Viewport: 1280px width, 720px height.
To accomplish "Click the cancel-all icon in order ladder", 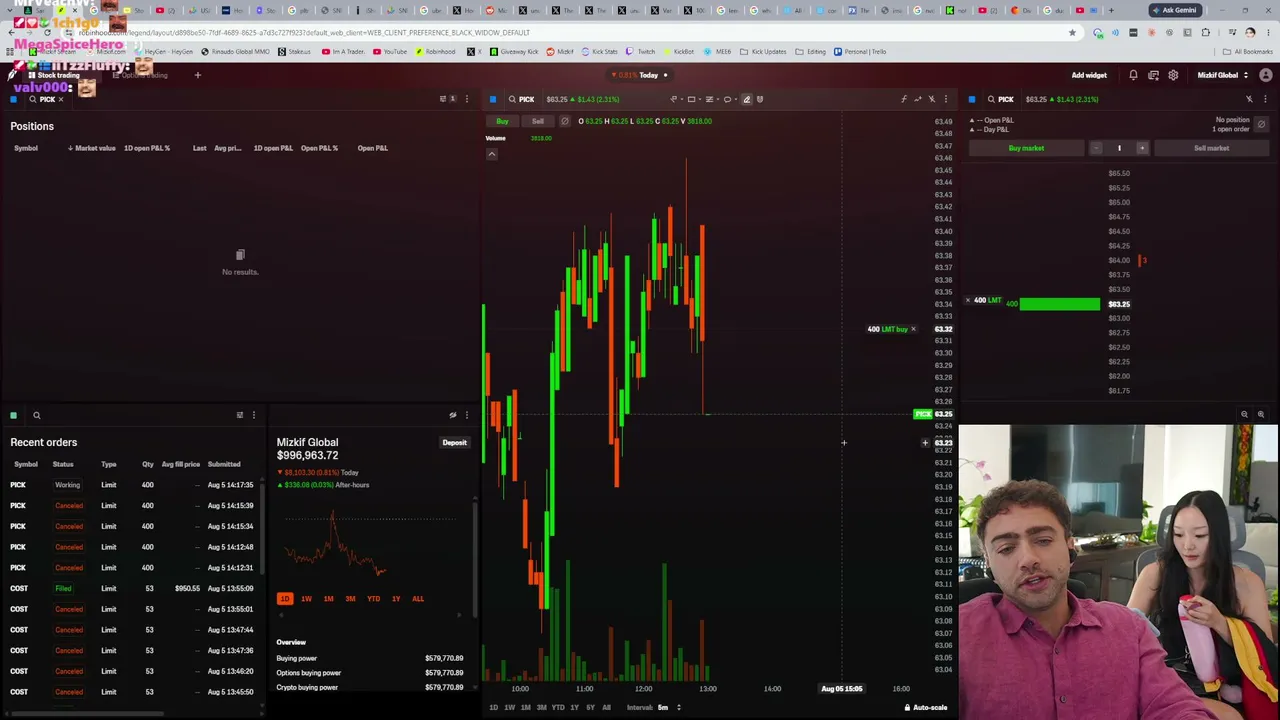I will pos(1261,125).
